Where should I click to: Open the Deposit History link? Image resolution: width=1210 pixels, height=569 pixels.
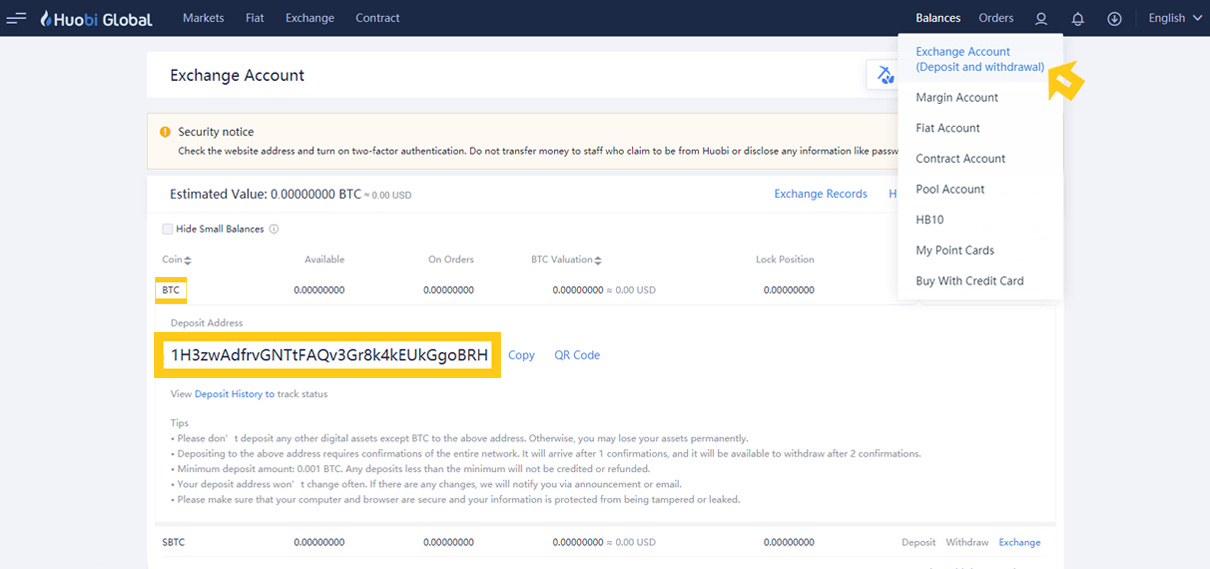point(235,394)
